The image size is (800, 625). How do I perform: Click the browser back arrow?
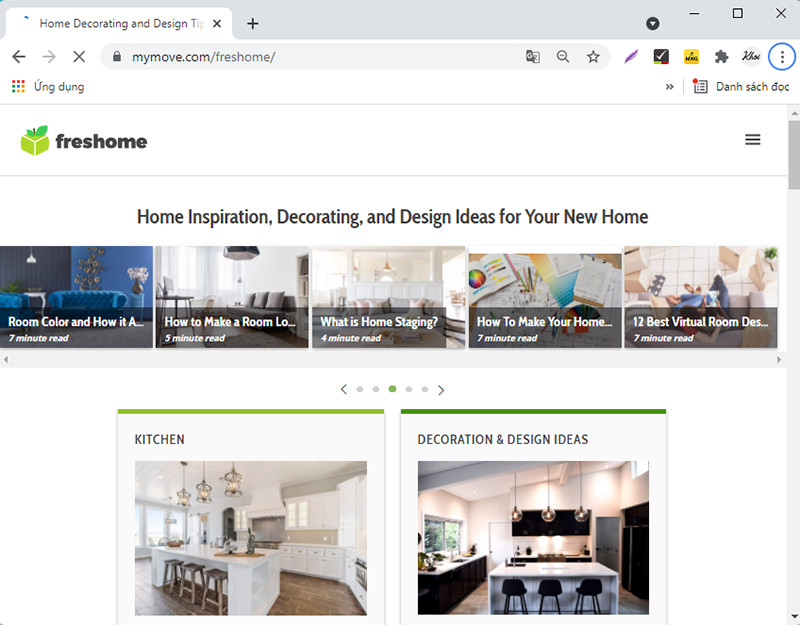[19, 57]
